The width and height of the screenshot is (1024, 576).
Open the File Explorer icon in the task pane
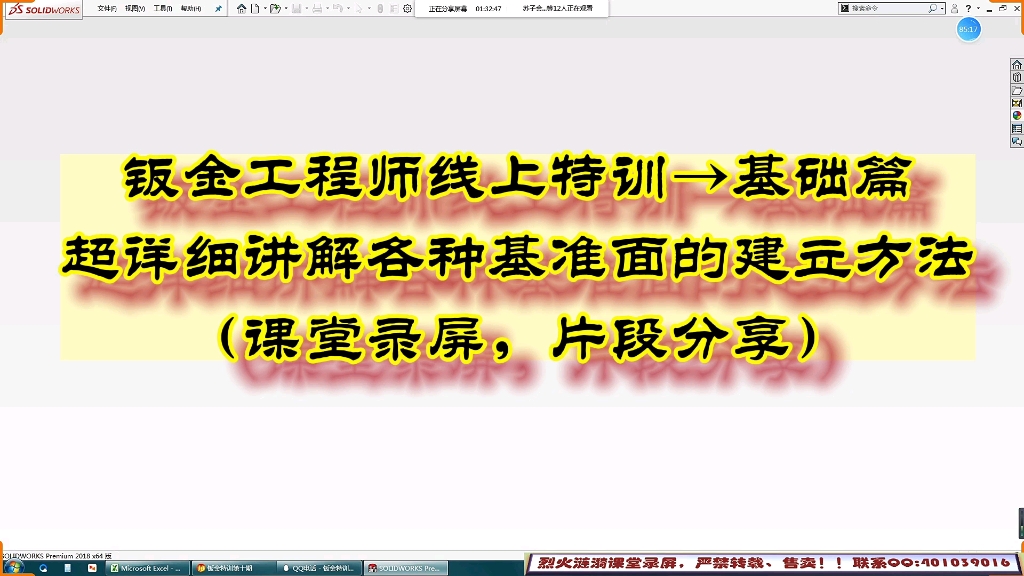(1017, 90)
